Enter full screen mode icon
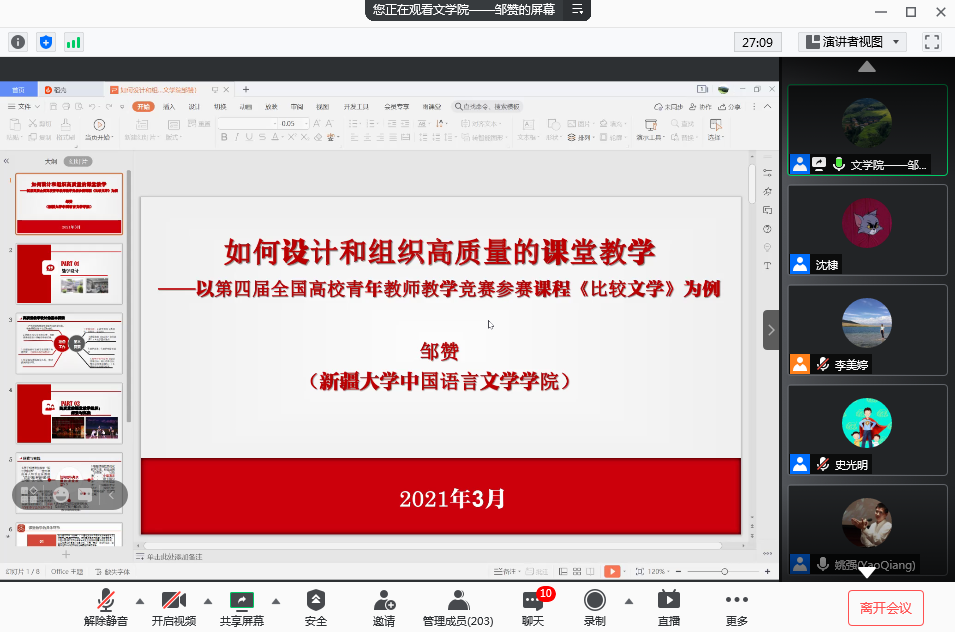This screenshot has height=632, width=955. pyautogui.click(x=931, y=42)
